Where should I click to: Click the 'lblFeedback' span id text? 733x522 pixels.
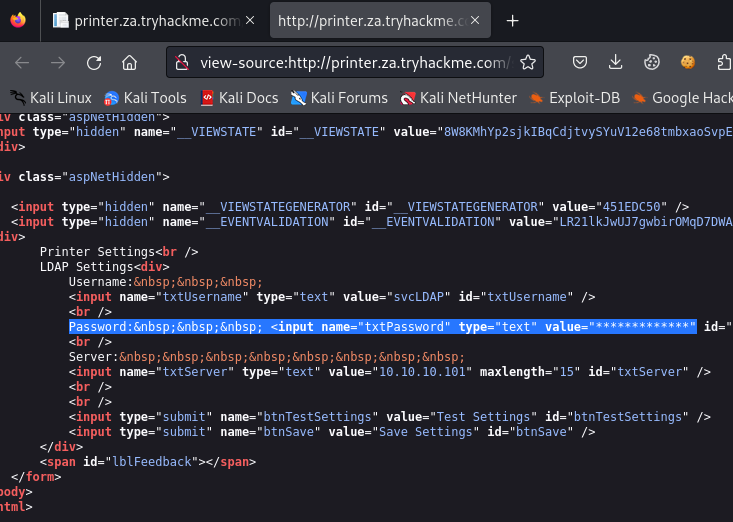coord(152,462)
